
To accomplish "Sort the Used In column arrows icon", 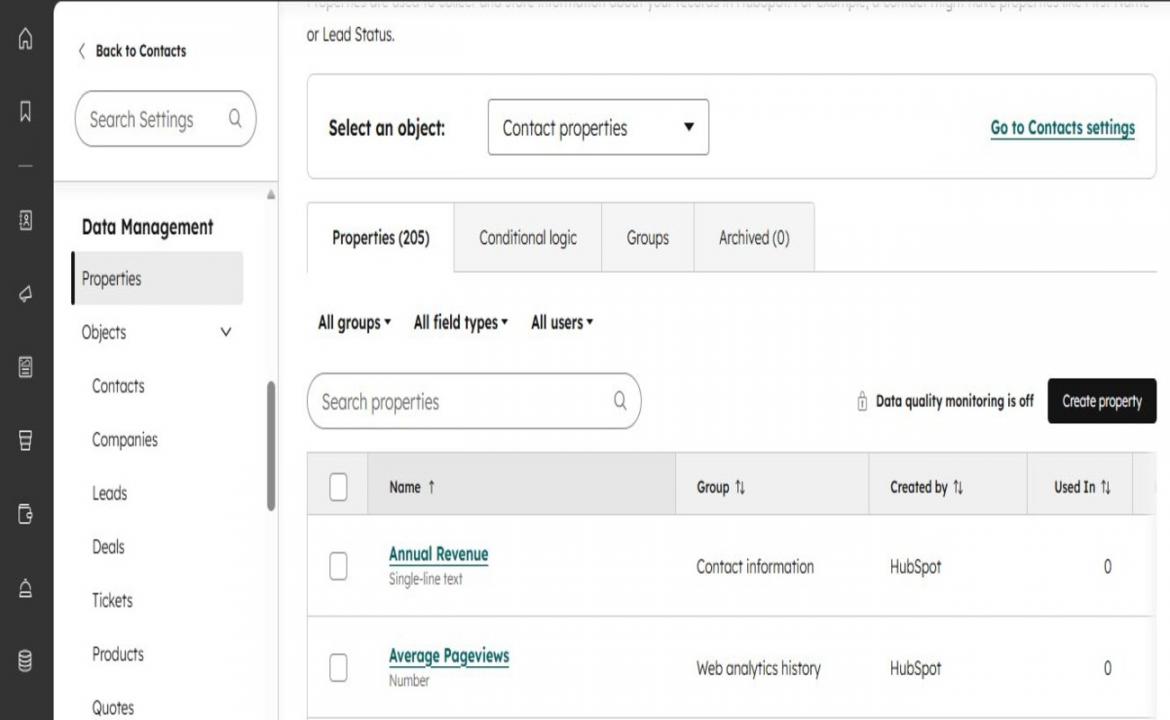I will tap(1106, 486).
